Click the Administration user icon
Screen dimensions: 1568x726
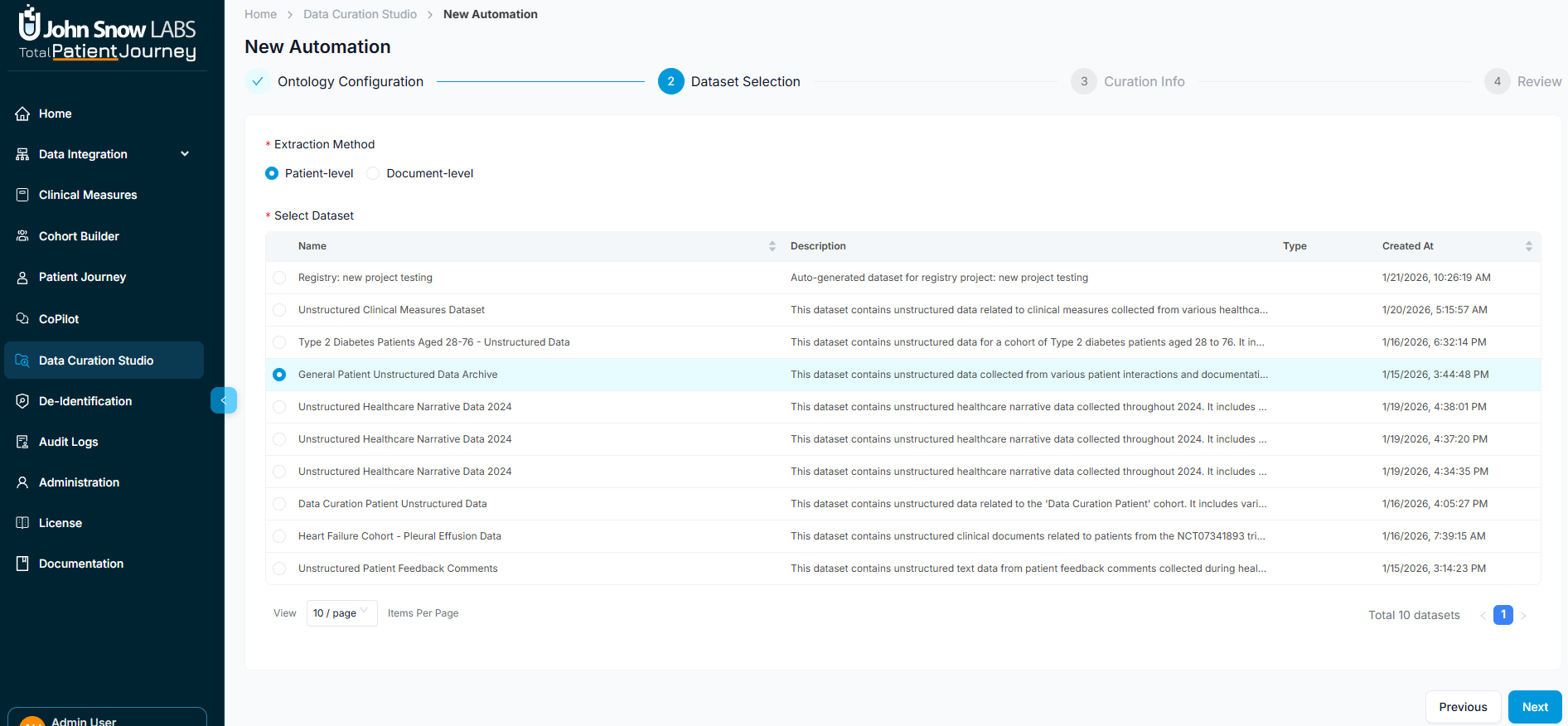[22, 482]
